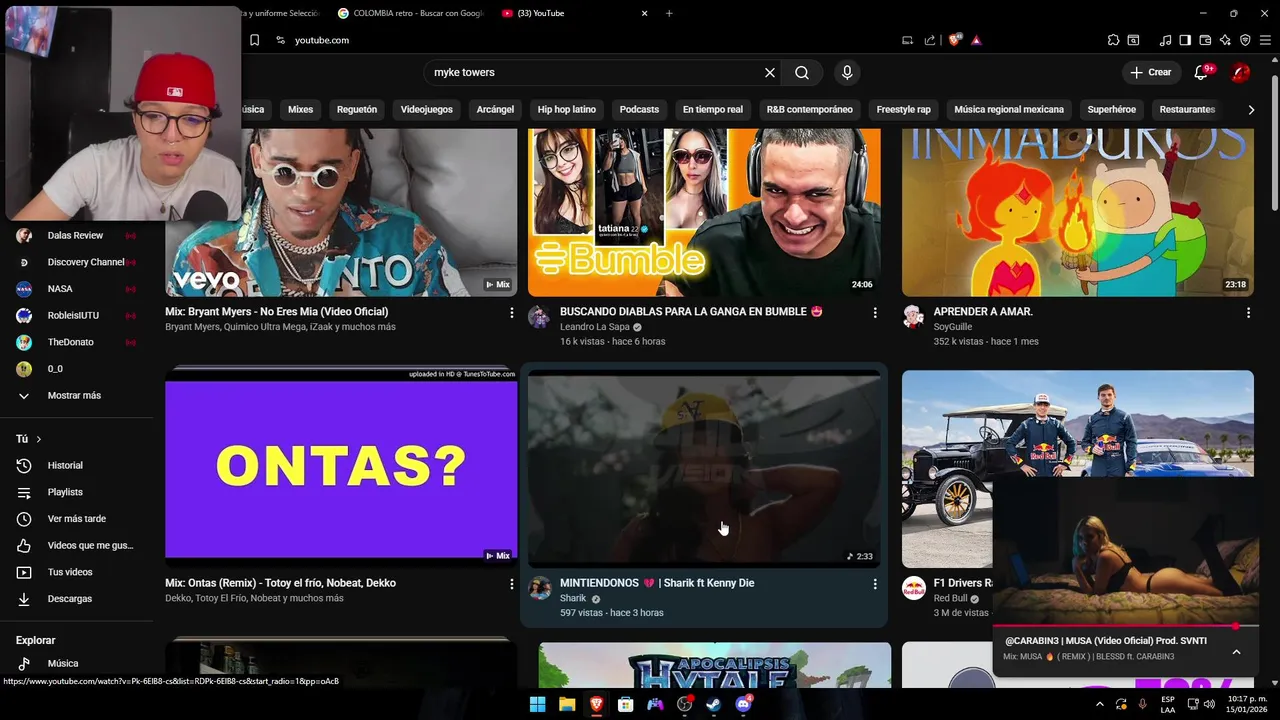
Task: Start voice search with the microphone
Action: 847,72
